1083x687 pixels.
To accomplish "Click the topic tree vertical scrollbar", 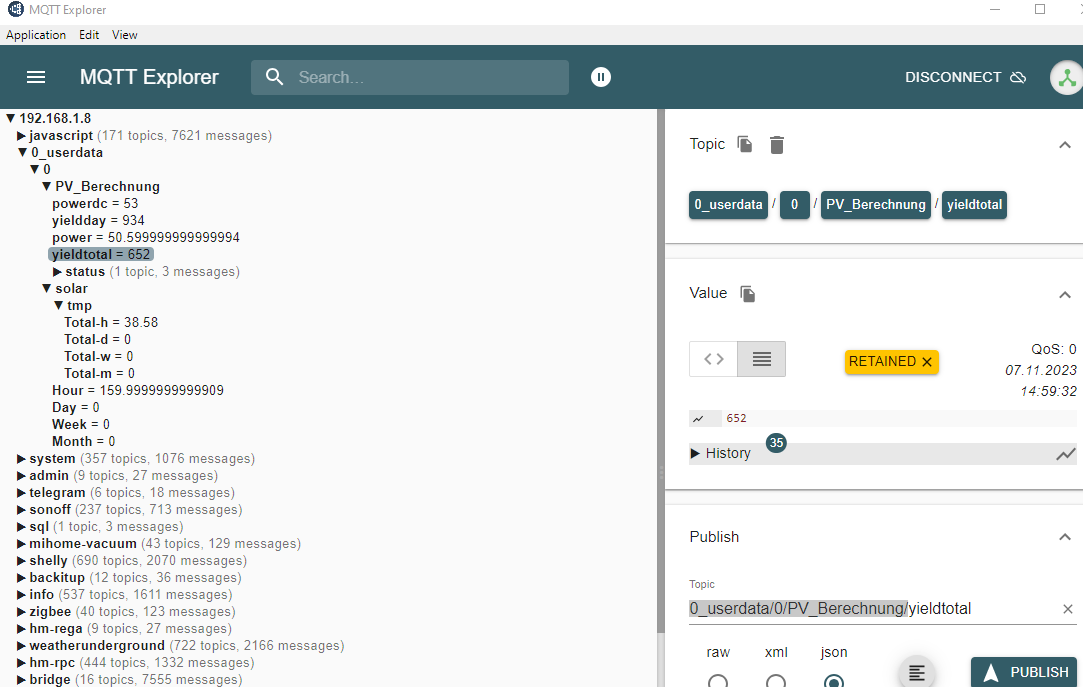I will point(661,371).
